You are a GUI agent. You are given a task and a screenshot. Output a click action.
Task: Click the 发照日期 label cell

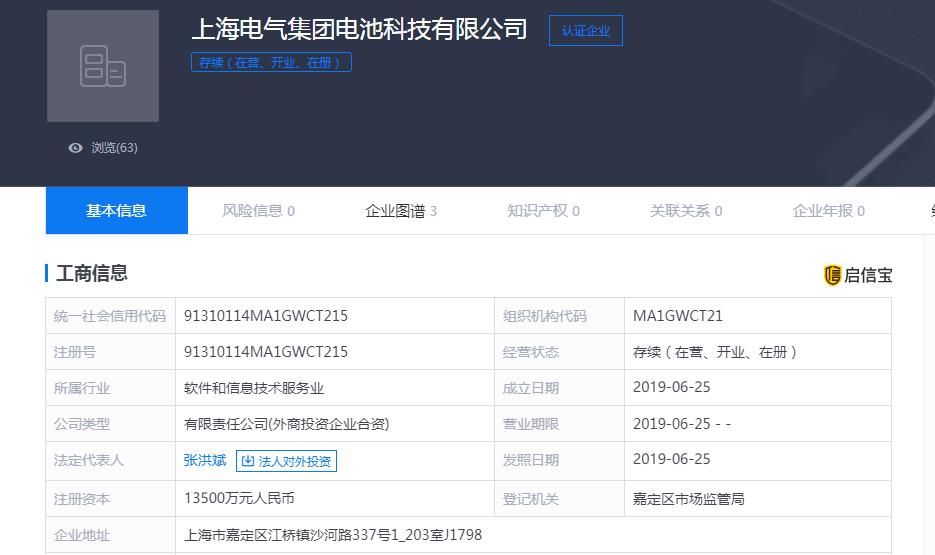tap(559, 461)
